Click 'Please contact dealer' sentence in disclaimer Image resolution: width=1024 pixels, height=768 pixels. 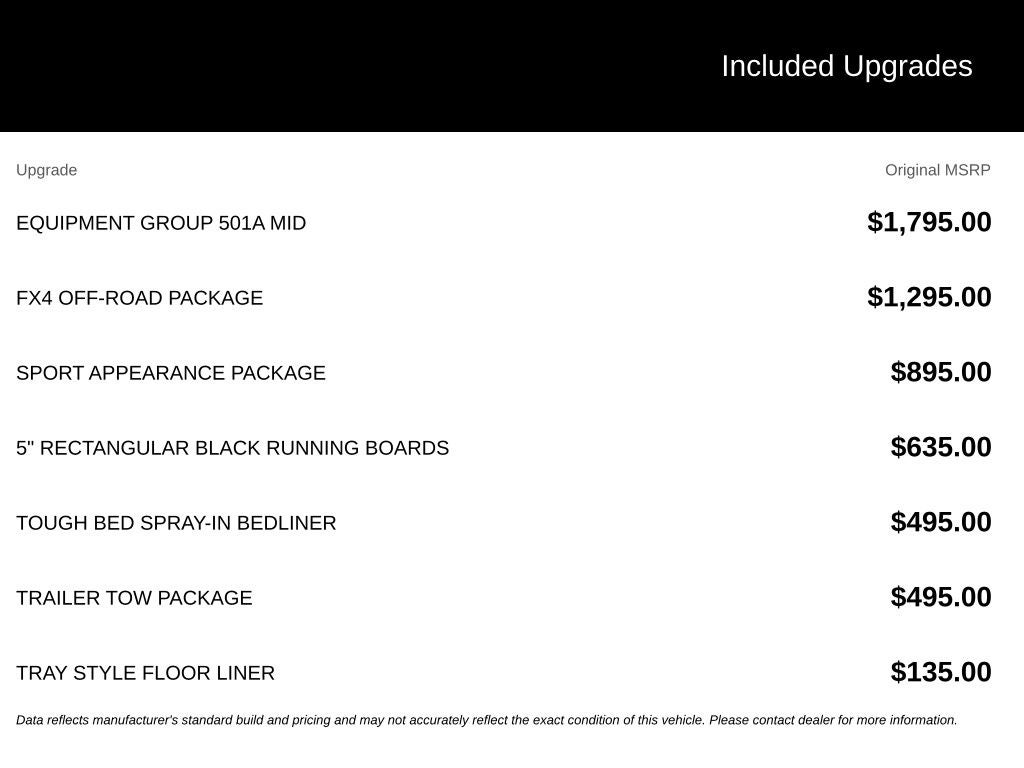pyautogui.click(x=833, y=720)
